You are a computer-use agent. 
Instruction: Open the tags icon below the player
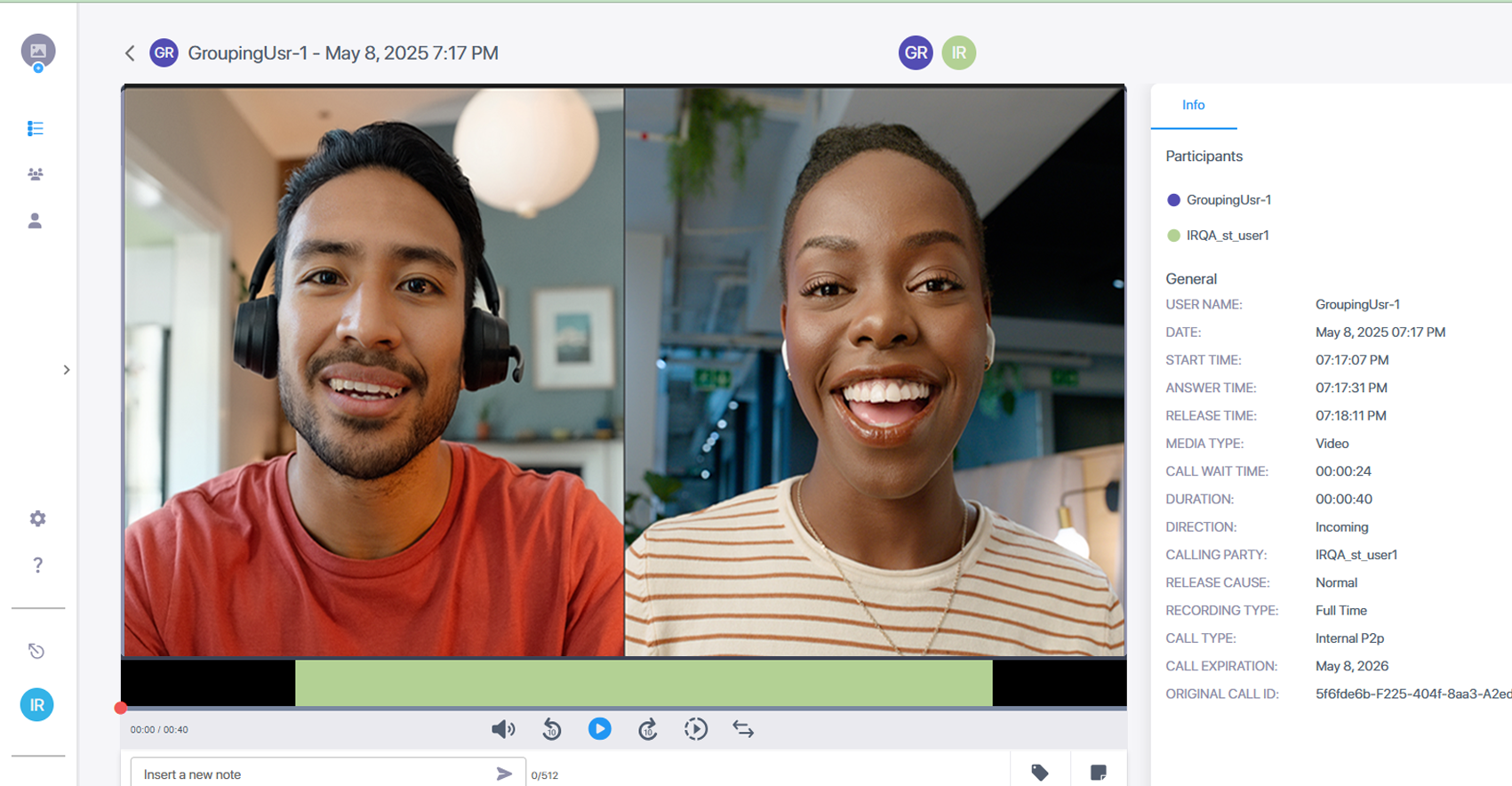click(1039, 772)
